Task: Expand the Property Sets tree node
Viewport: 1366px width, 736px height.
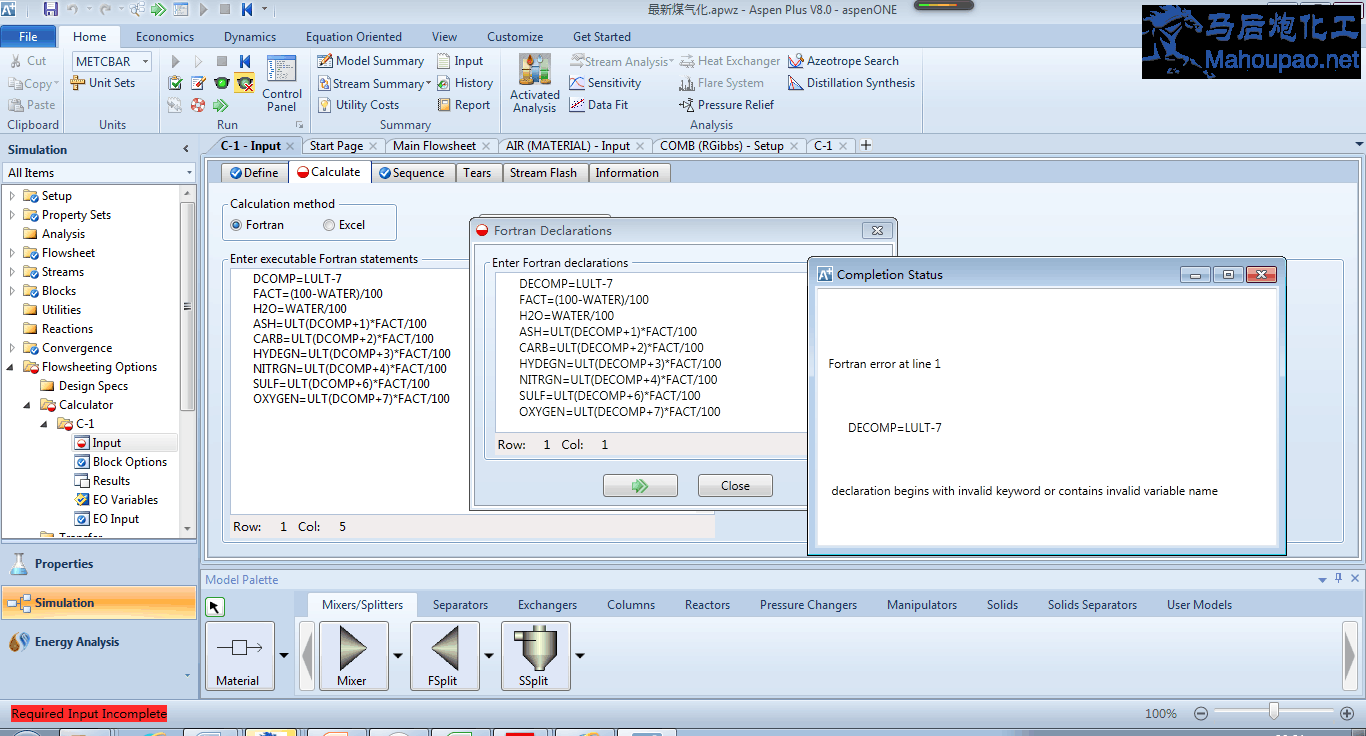Action: coord(12,215)
